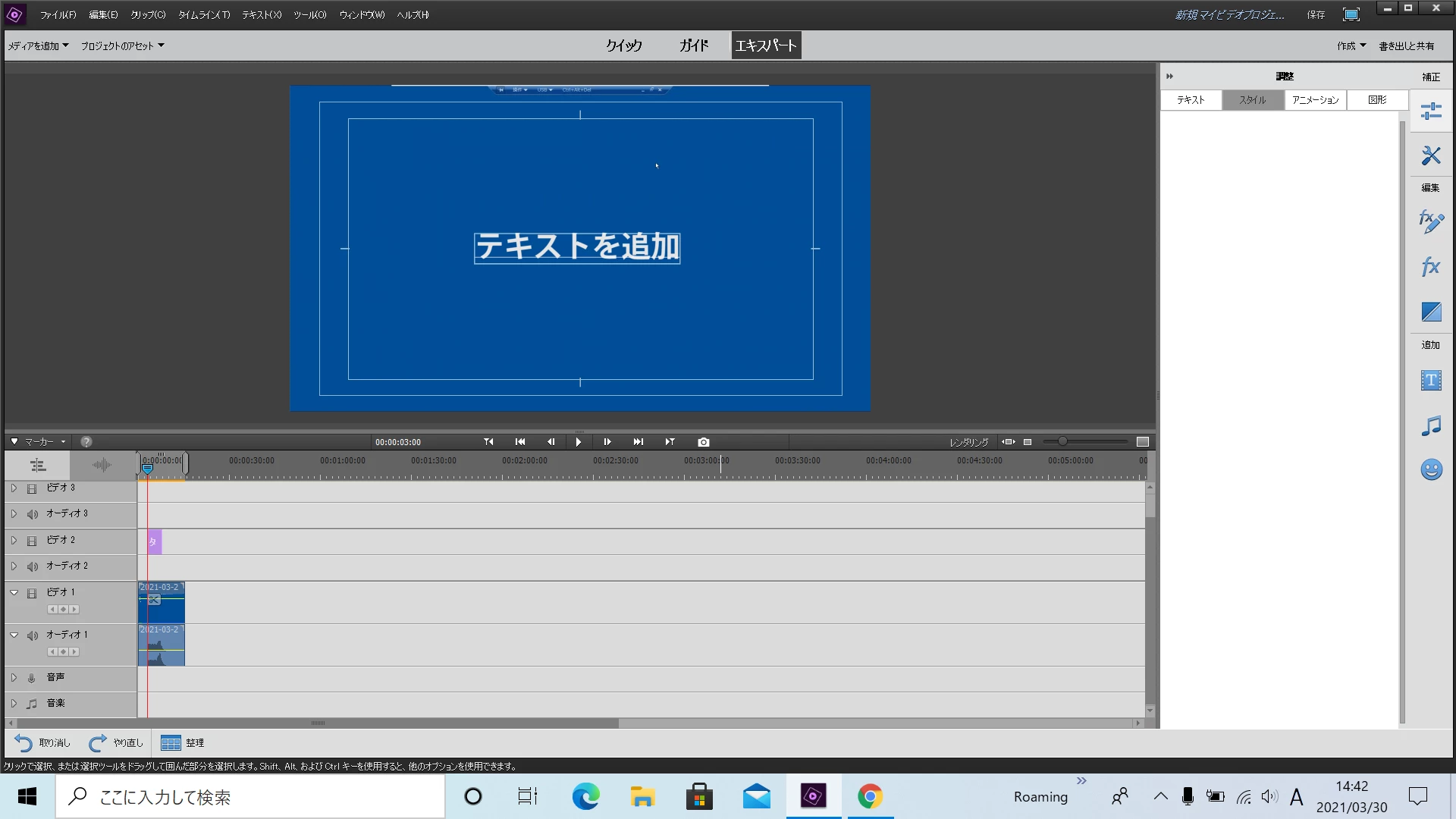Select the purple title clip on Video 2 (ビデオ 2)
The width and height of the screenshot is (1456, 819).
[x=154, y=541]
